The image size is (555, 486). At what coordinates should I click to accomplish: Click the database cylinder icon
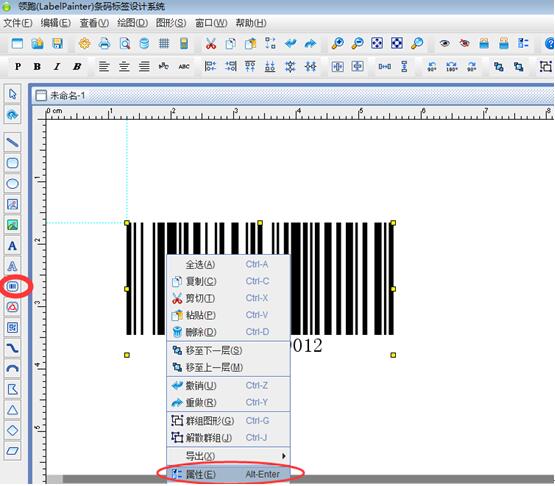144,43
